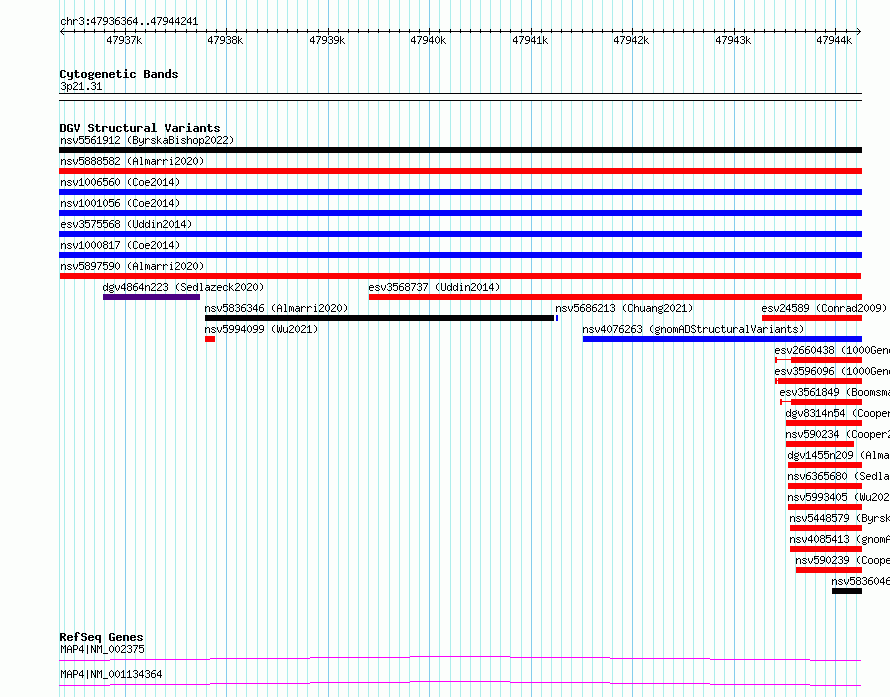Select the nsv590239 variant label

842,560
